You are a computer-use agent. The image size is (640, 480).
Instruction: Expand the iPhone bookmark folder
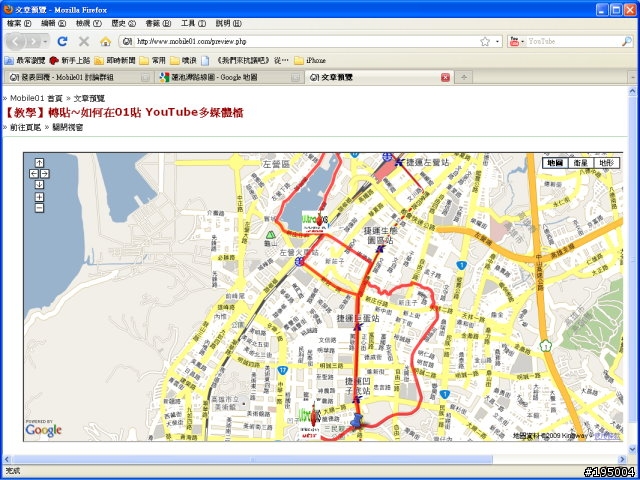[310, 60]
